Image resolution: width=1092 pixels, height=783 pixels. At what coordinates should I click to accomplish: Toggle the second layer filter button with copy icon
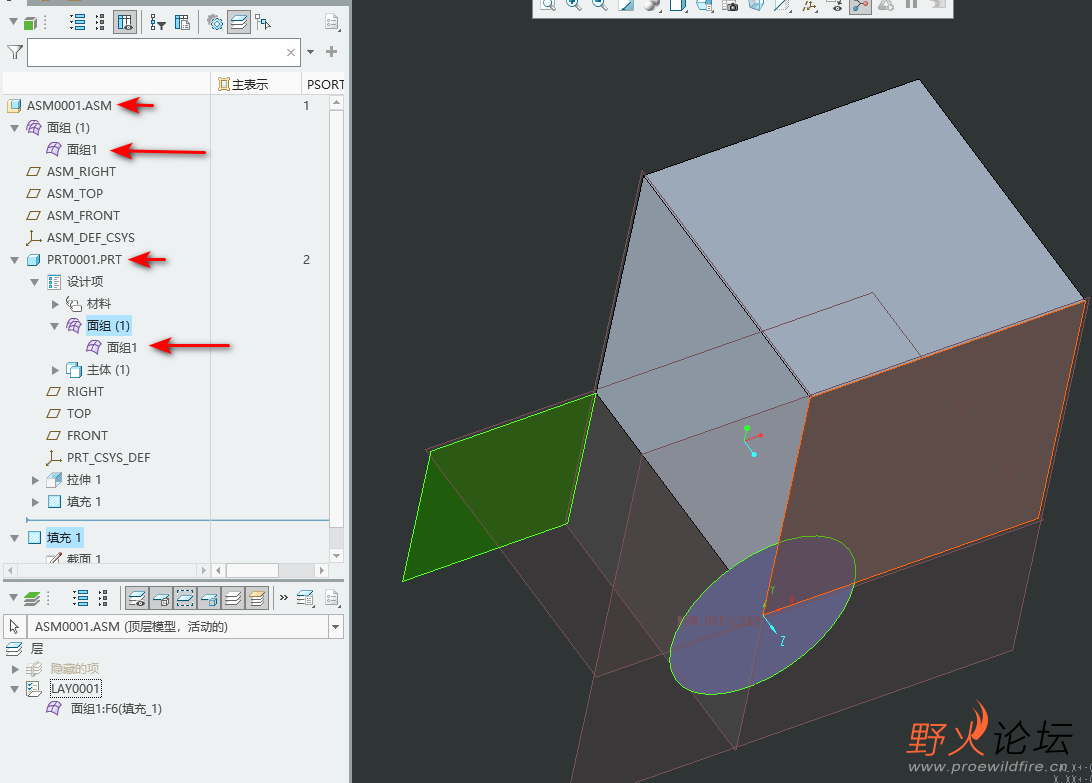161,598
